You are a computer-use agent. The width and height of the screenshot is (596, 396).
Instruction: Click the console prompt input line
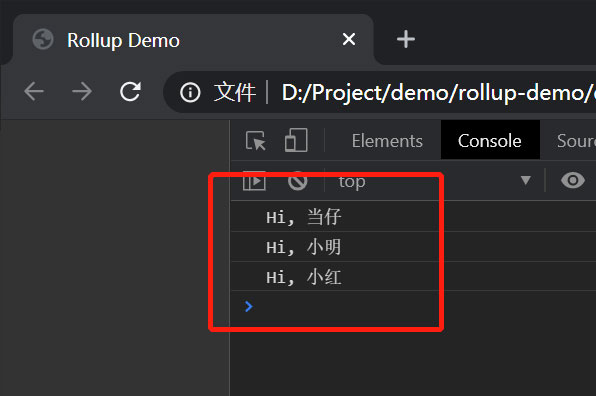pyautogui.click(x=413, y=306)
